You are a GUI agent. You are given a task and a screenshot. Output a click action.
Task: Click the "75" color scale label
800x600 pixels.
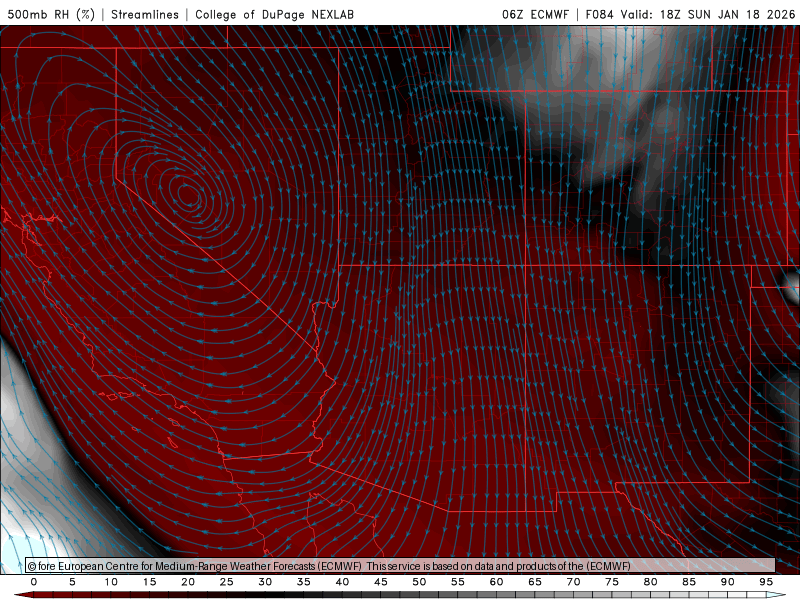click(x=612, y=582)
